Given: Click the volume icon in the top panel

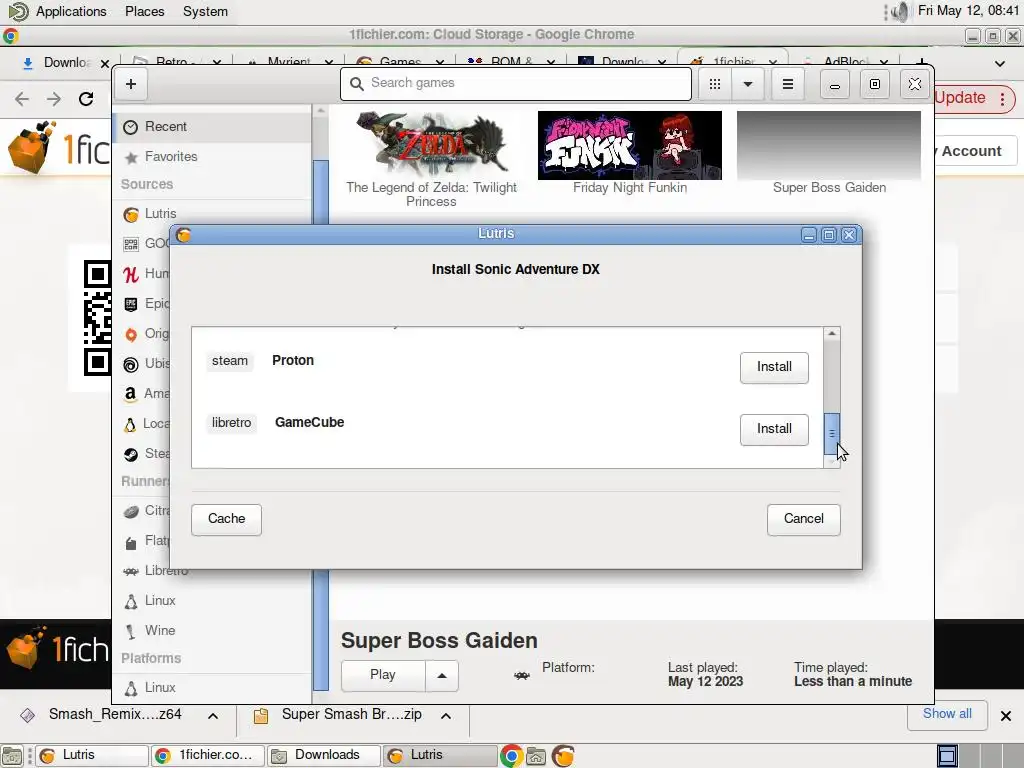Looking at the screenshot, I should tap(901, 11).
